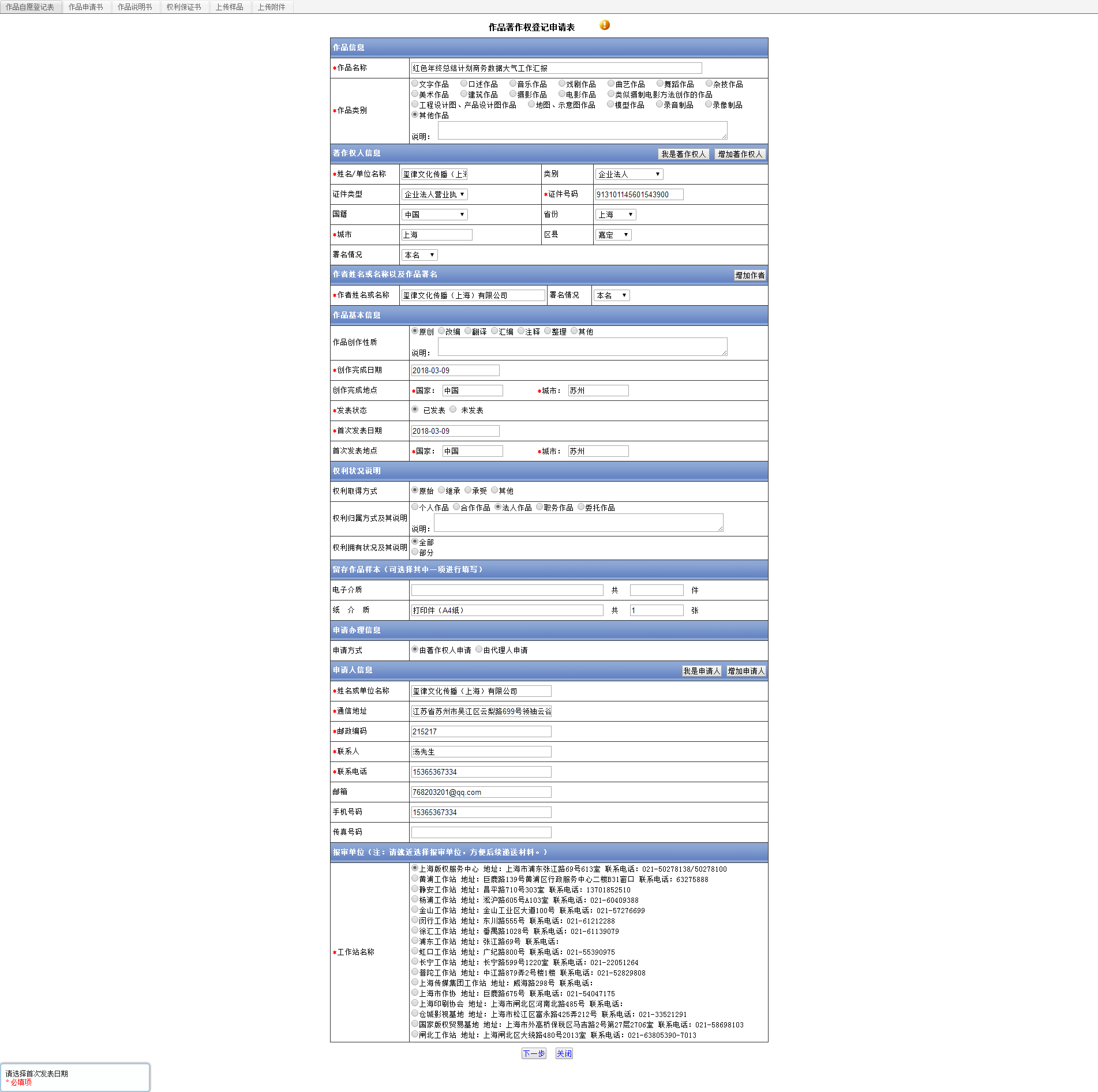Switch to the 上传附件 tab
The height and width of the screenshot is (1092, 1098).
[x=271, y=7]
